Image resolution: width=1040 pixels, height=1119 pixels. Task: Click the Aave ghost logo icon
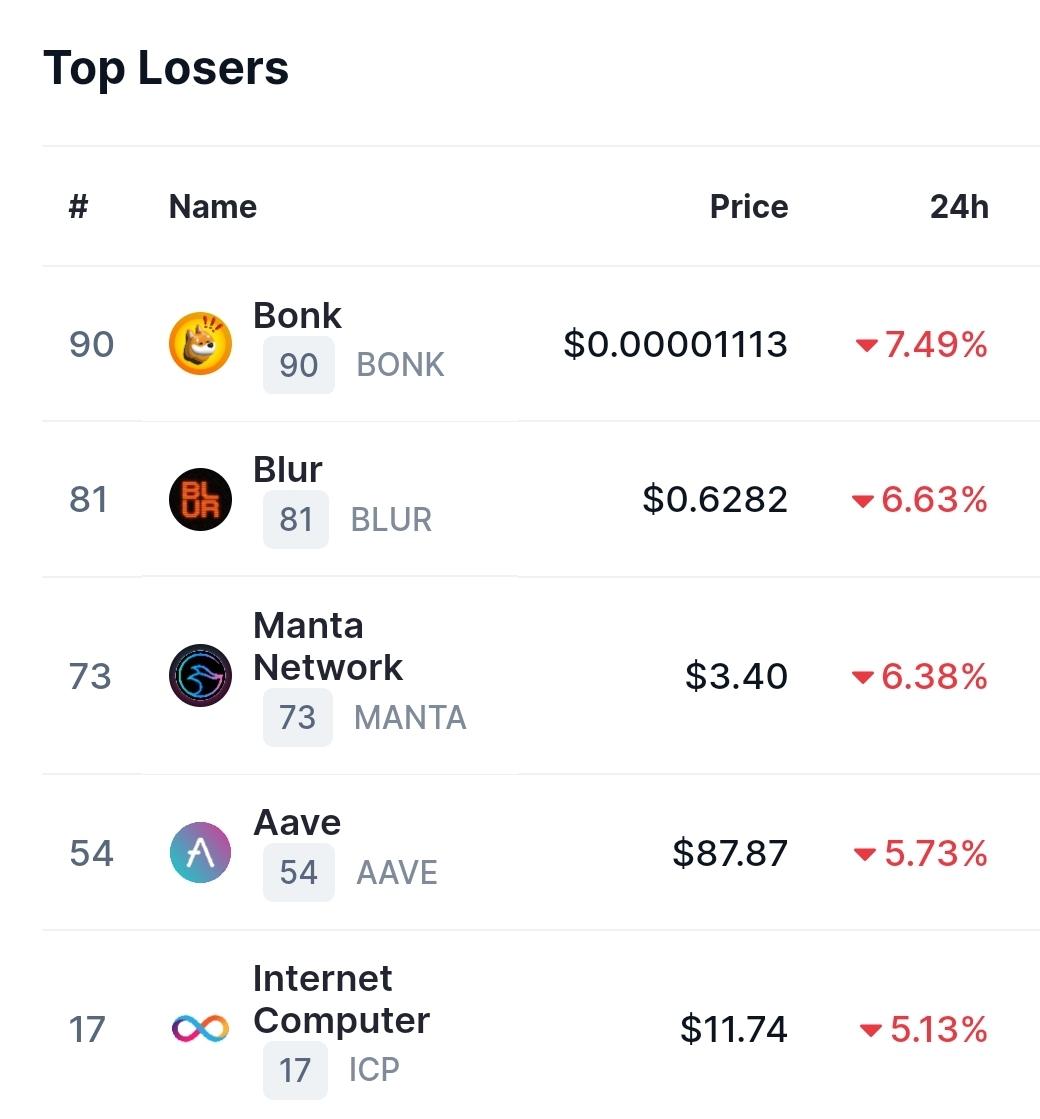point(200,852)
